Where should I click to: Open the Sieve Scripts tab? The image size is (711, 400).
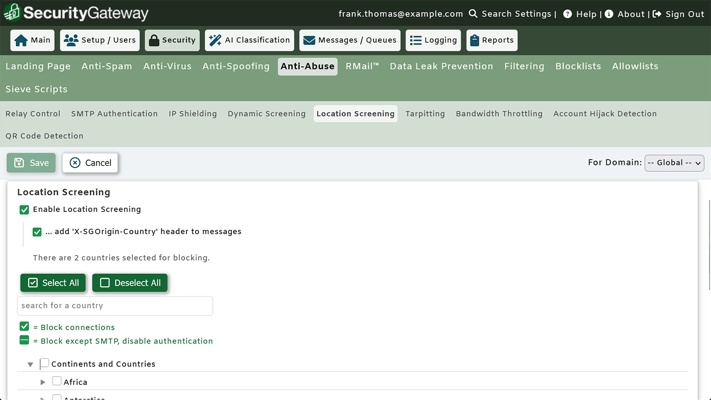coord(36,89)
